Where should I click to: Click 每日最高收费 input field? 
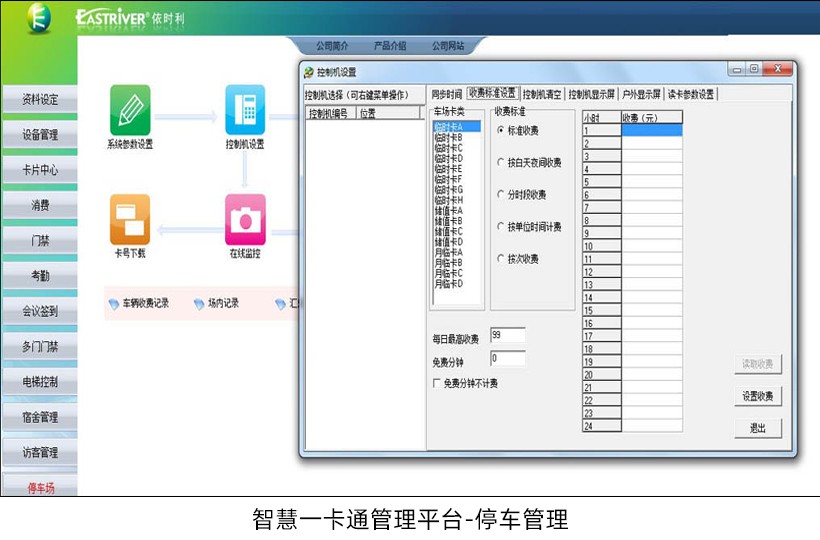coord(507,335)
